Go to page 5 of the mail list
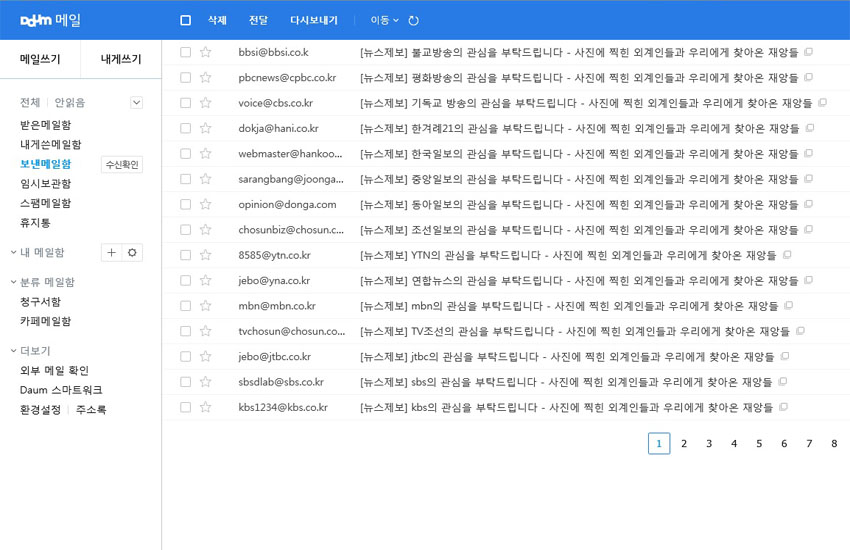 pyautogui.click(x=759, y=444)
